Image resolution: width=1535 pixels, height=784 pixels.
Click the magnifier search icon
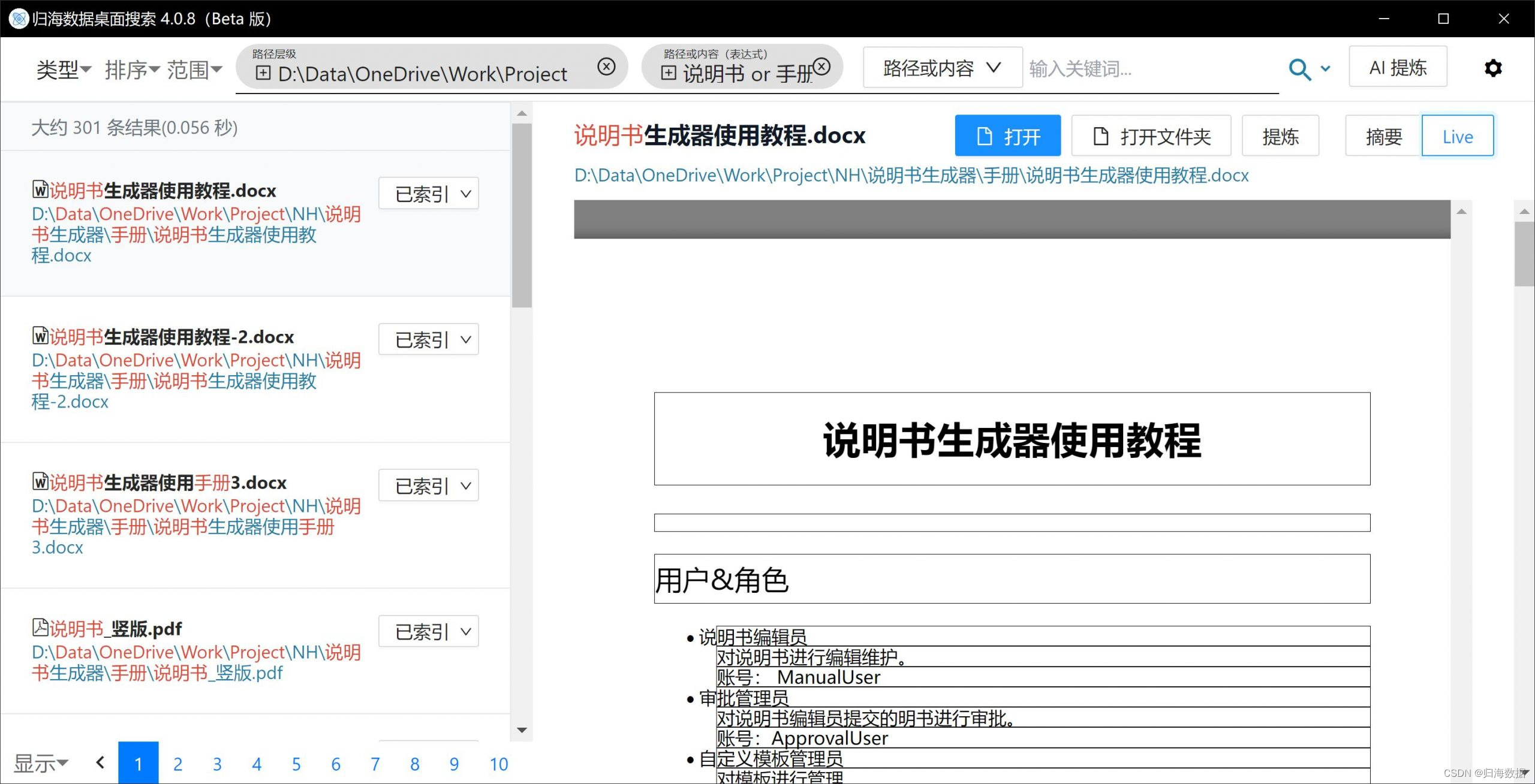(x=1299, y=70)
